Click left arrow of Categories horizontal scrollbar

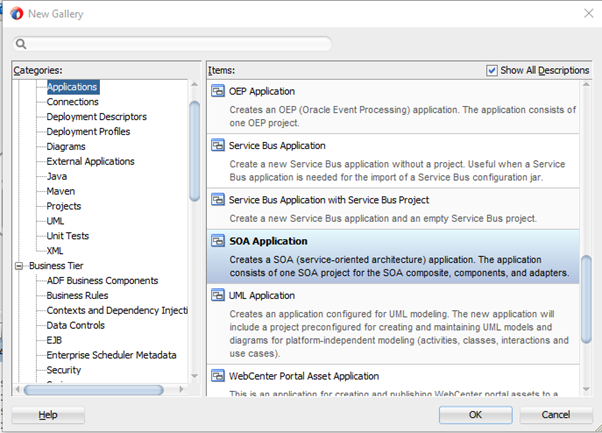[17, 390]
